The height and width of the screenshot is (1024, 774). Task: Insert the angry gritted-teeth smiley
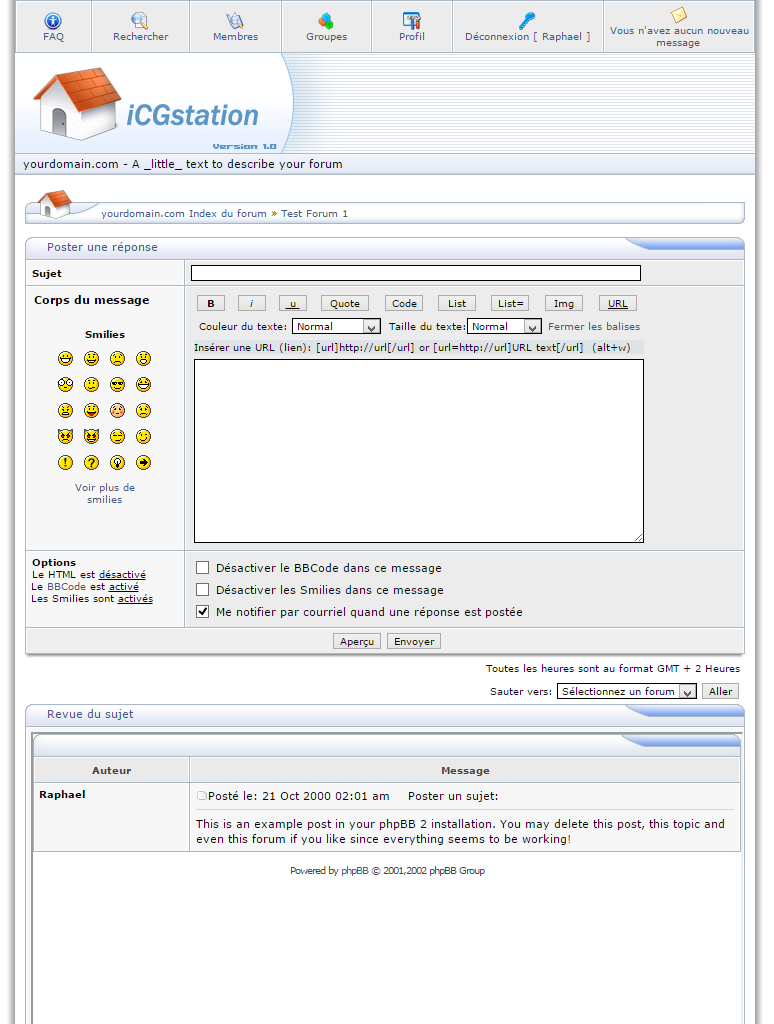(65, 411)
